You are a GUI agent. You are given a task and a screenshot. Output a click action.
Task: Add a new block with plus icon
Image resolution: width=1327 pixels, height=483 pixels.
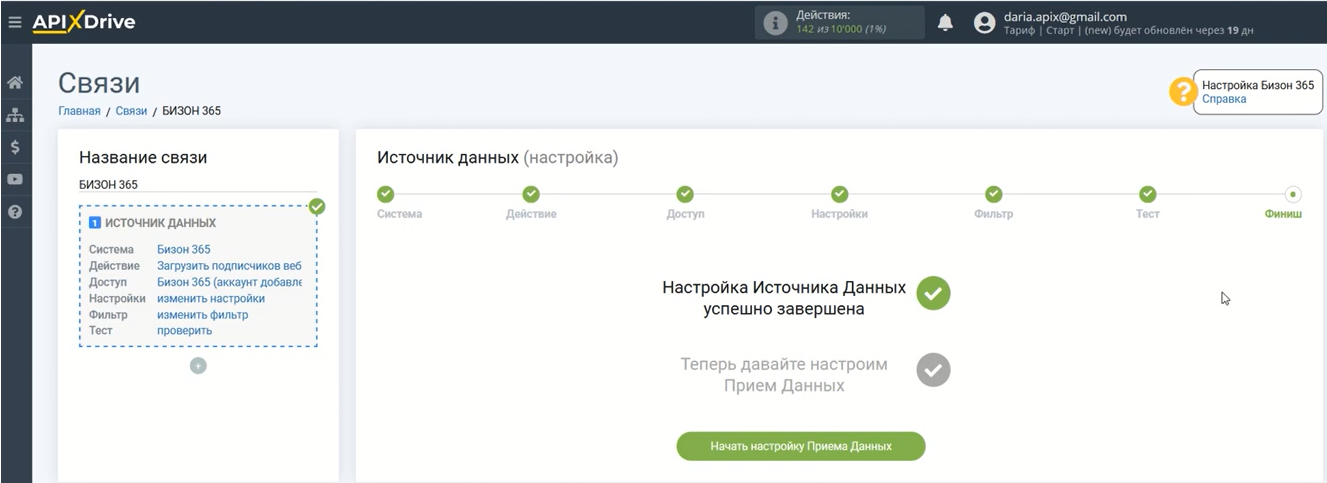tap(198, 366)
